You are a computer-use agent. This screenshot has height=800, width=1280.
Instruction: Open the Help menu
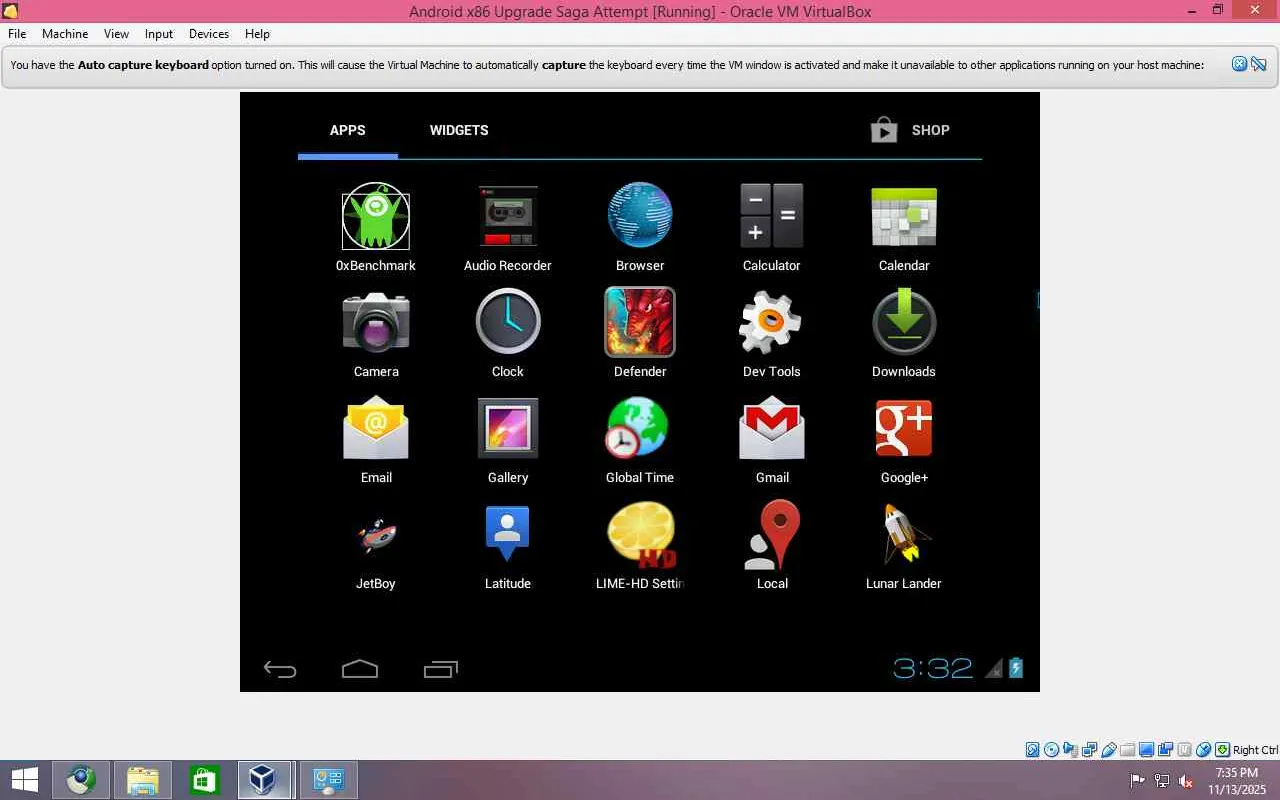click(x=257, y=33)
